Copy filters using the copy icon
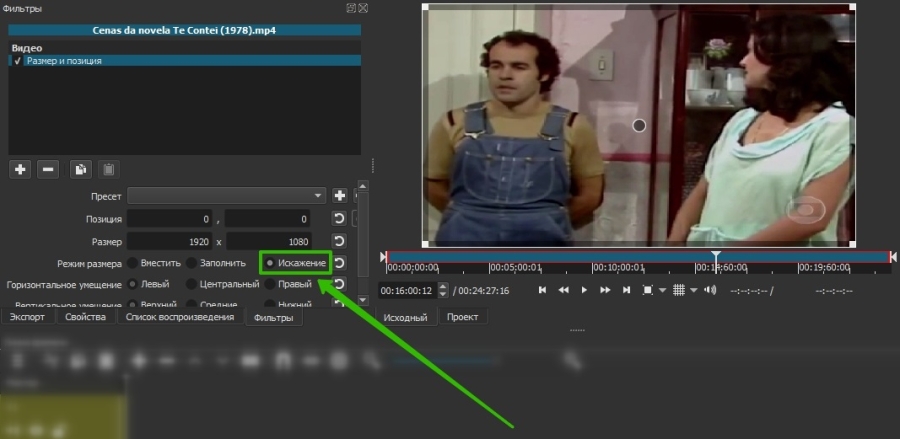The height and width of the screenshot is (439, 900). pyautogui.click(x=82, y=169)
